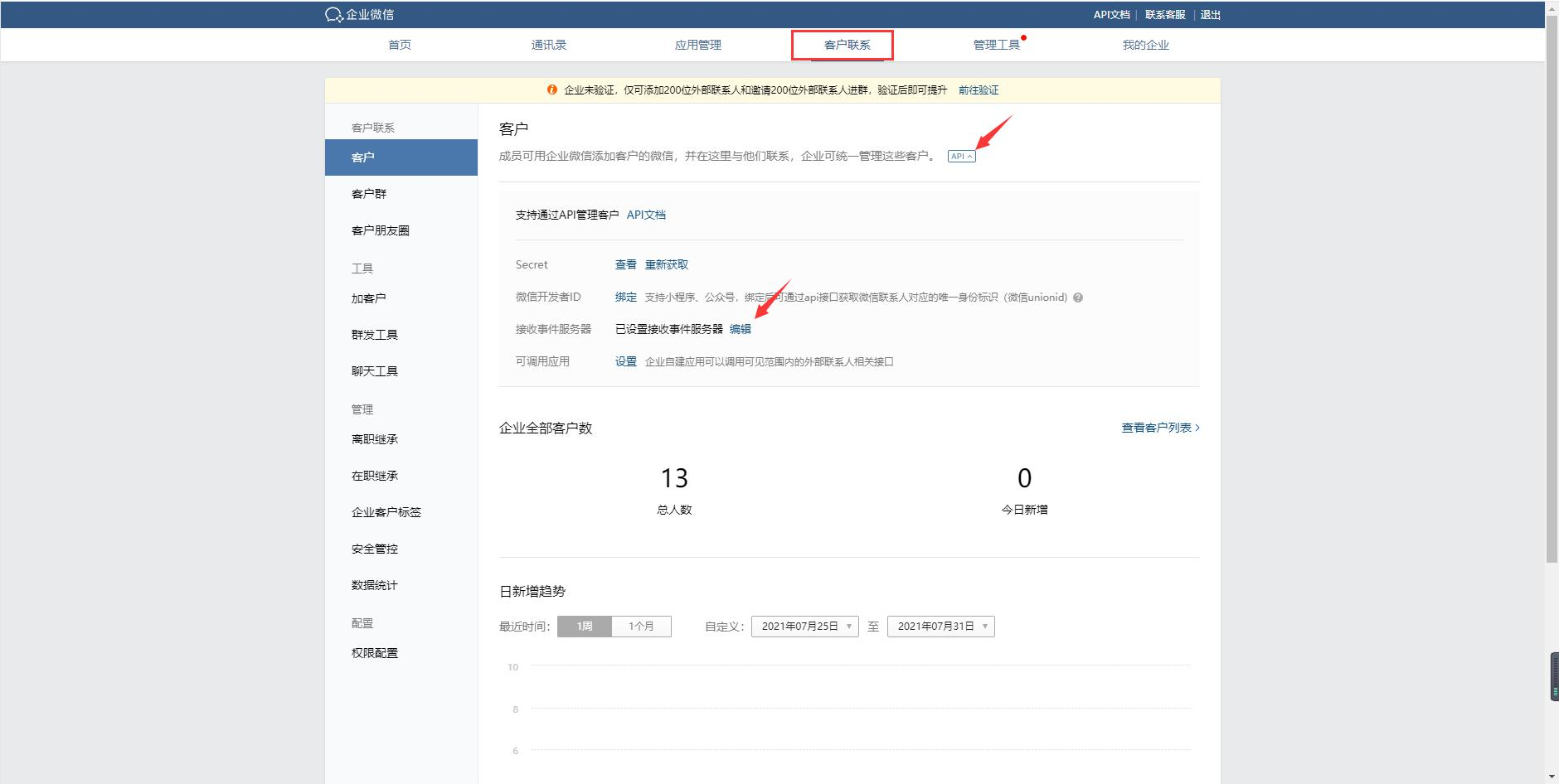Click the help icon after 微信unionid
This screenshot has width=1559, height=784.
1078,298
